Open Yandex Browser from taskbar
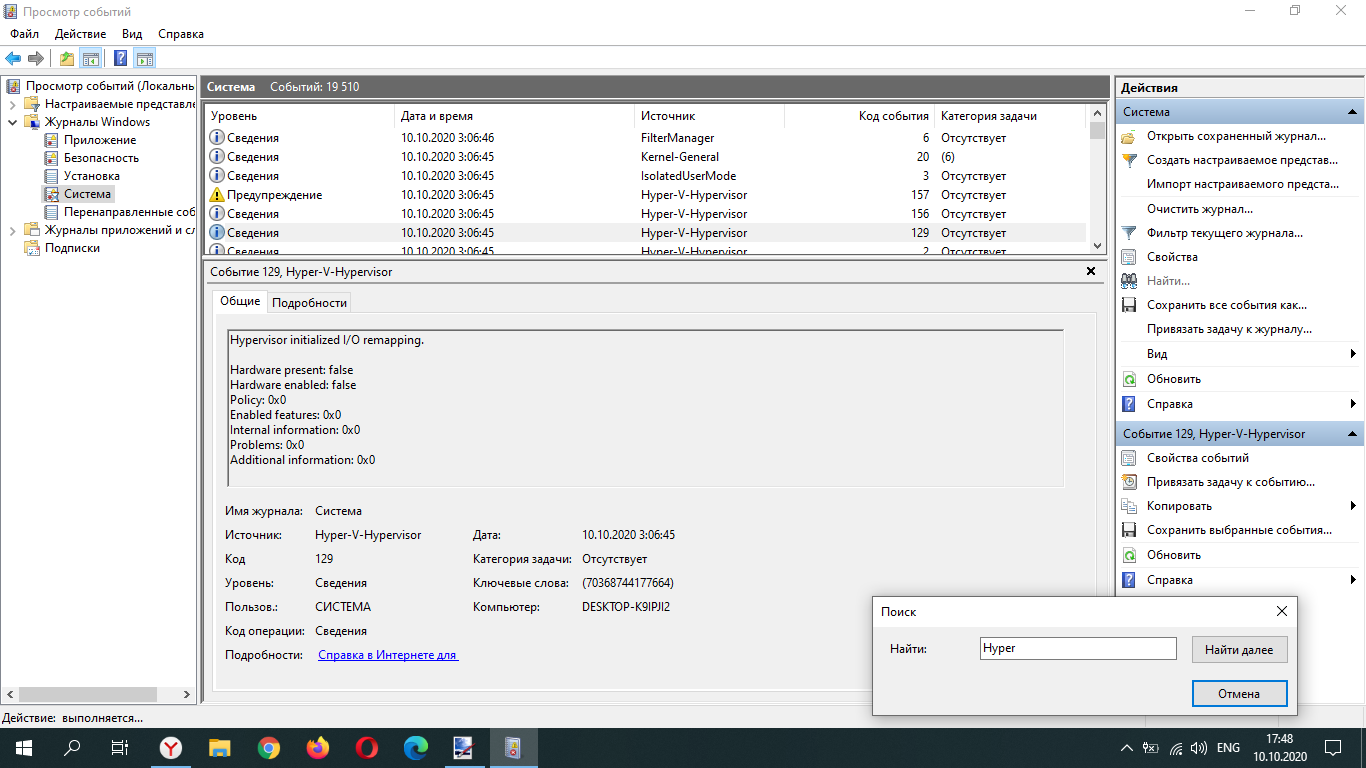This screenshot has height=768, width=1366. 172,747
